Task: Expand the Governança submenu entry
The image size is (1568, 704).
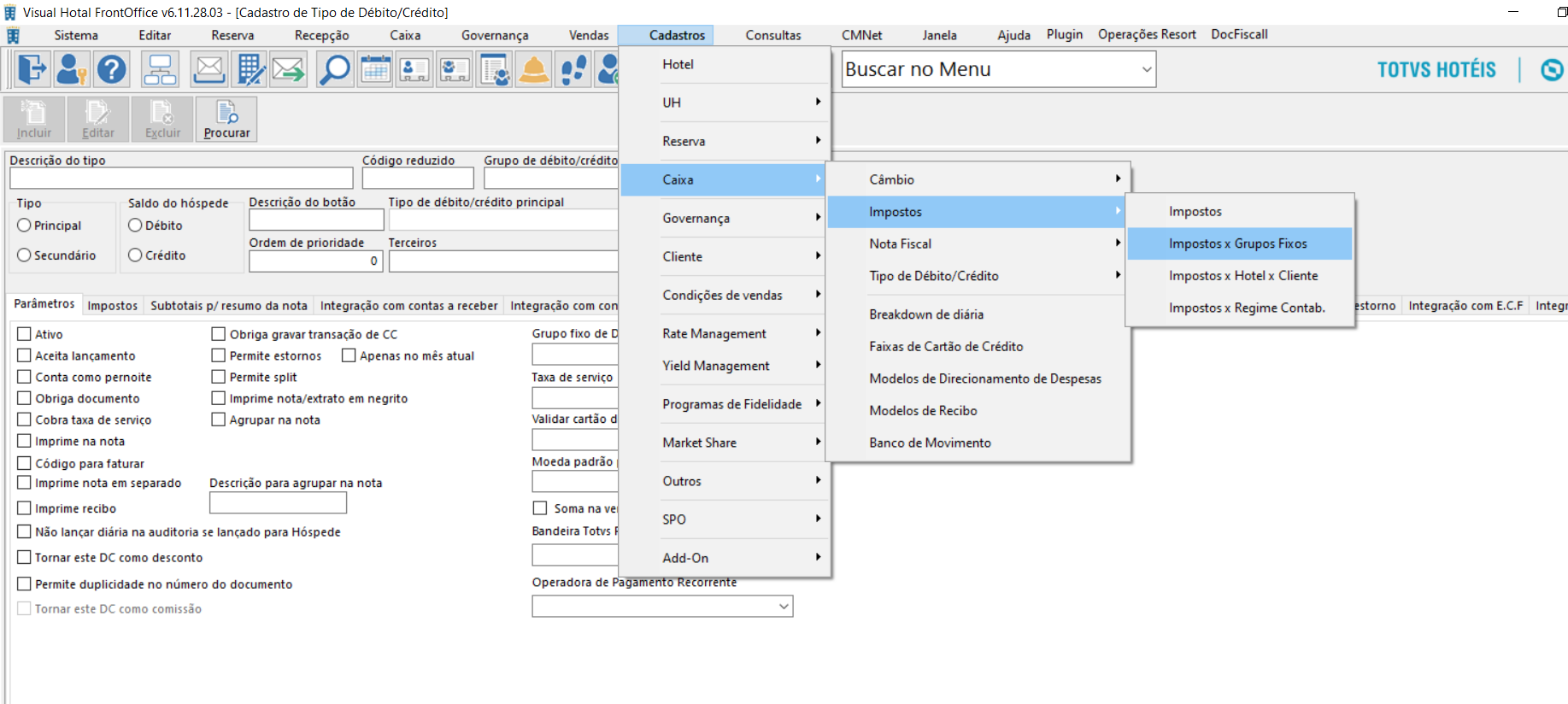Action: 725,218
